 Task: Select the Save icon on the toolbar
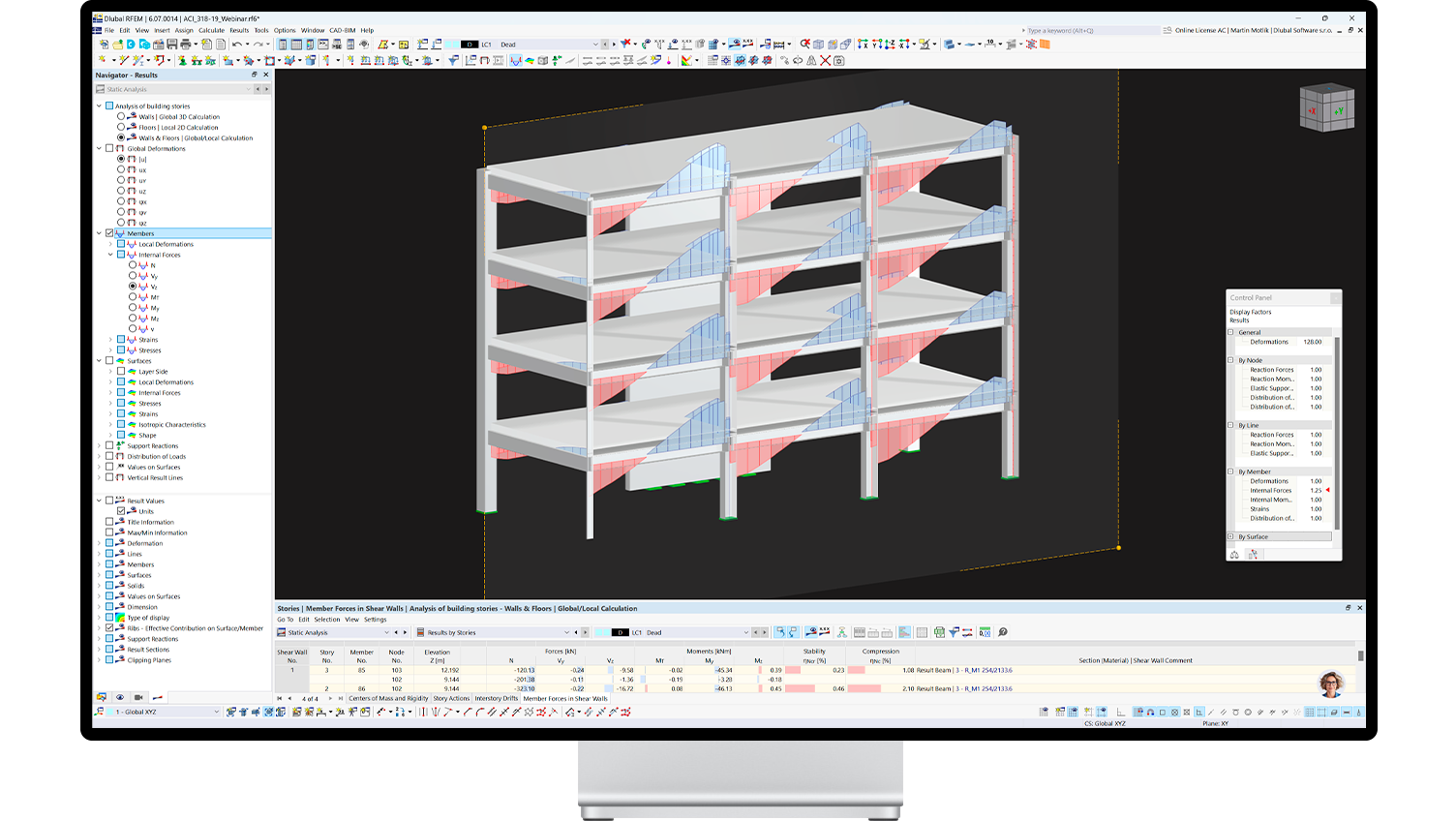pyautogui.click(x=171, y=46)
